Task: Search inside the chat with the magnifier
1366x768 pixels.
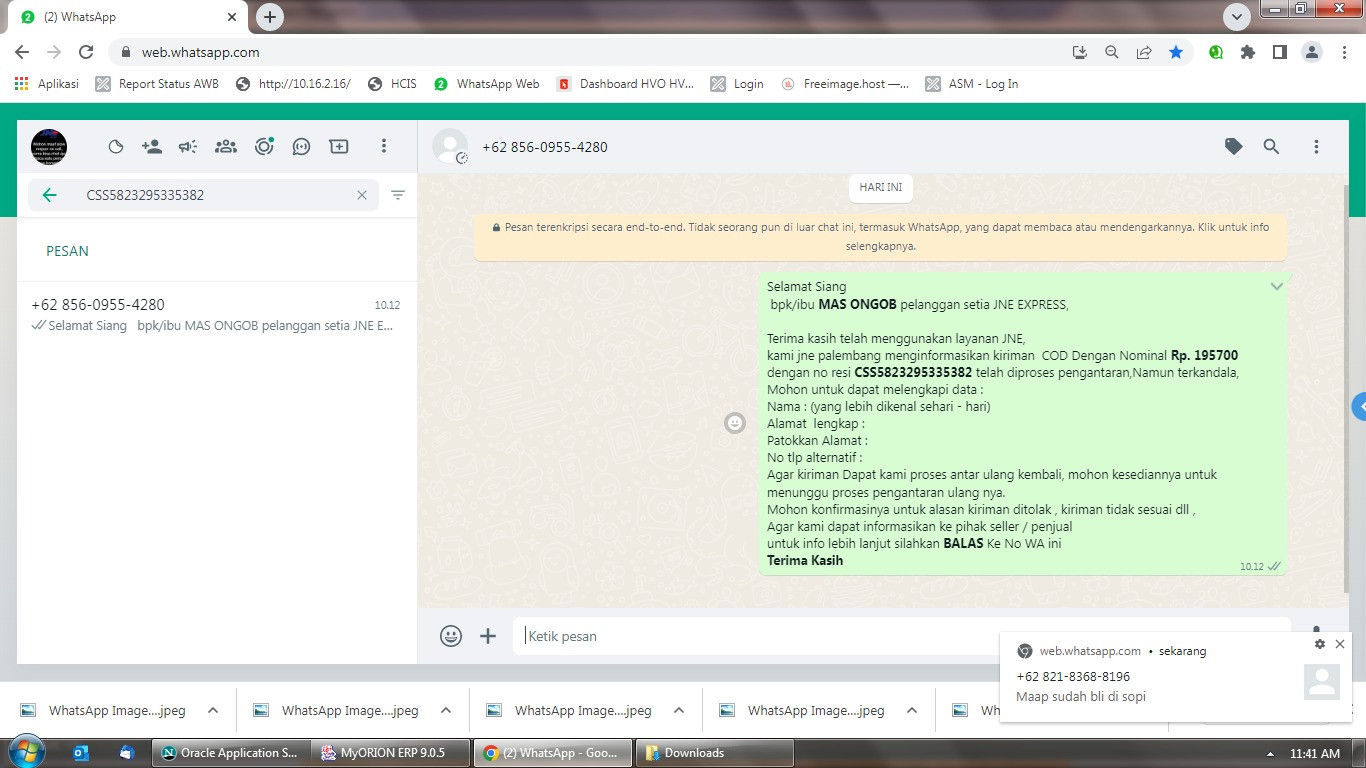Action: click(1271, 147)
